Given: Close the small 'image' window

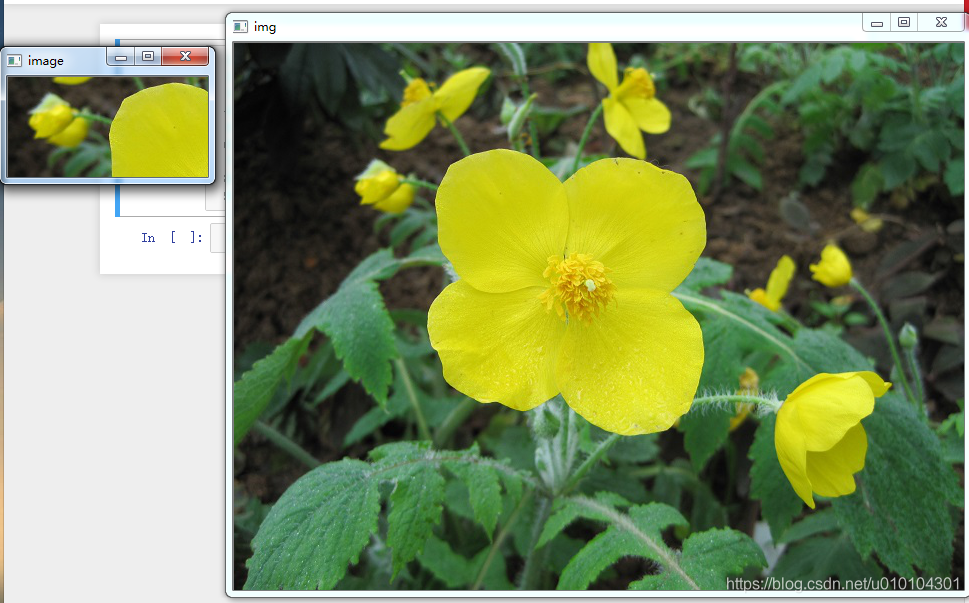Looking at the screenshot, I should tap(185, 57).
